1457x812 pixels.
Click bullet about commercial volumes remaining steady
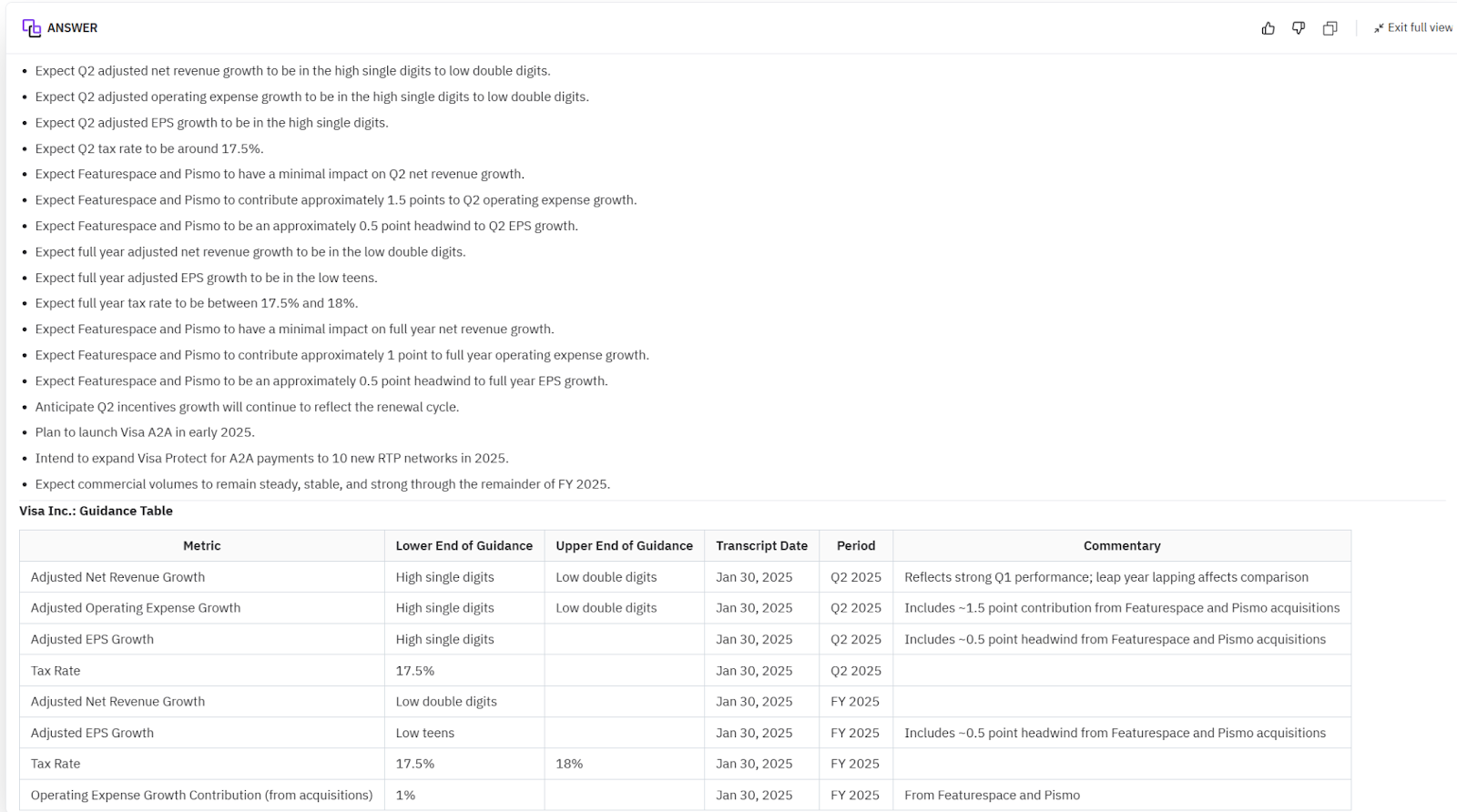(322, 484)
